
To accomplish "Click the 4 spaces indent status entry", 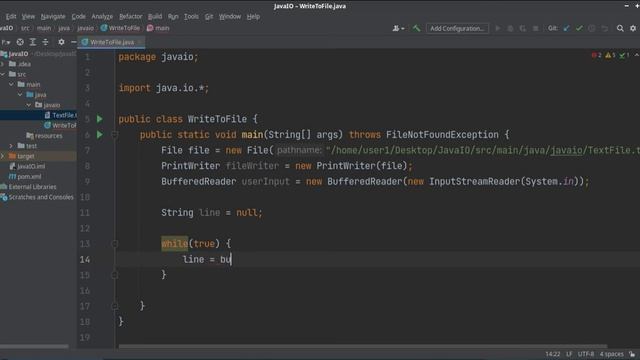I will (x=611, y=354).
